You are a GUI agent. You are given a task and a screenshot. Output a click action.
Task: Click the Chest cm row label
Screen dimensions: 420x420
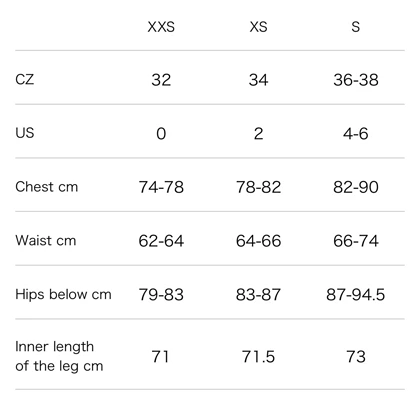coord(47,187)
